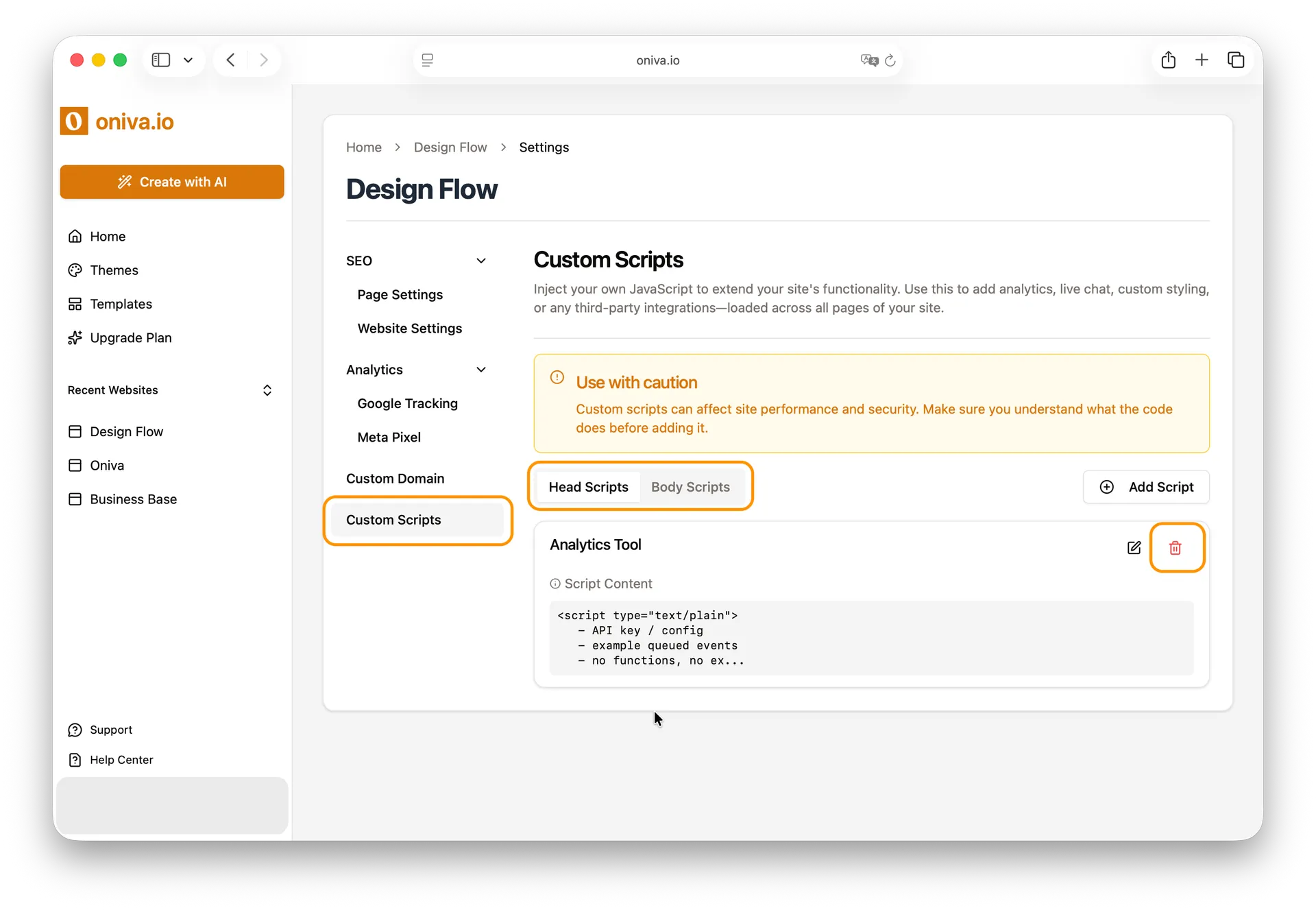Switch to the Body Scripts tab
This screenshot has width=1316, height=910.
[690, 487]
